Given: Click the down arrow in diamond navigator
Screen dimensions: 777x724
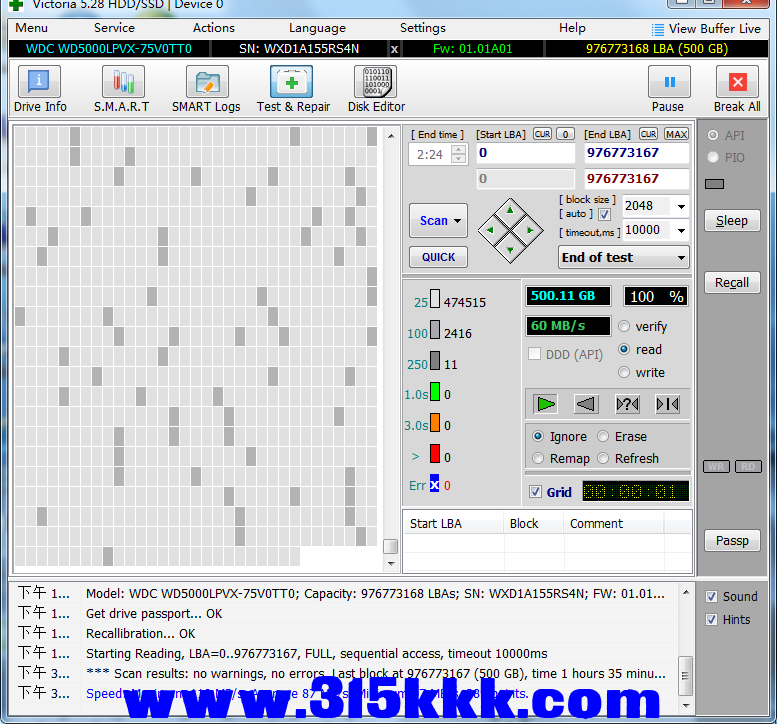Looking at the screenshot, I should [x=510, y=250].
